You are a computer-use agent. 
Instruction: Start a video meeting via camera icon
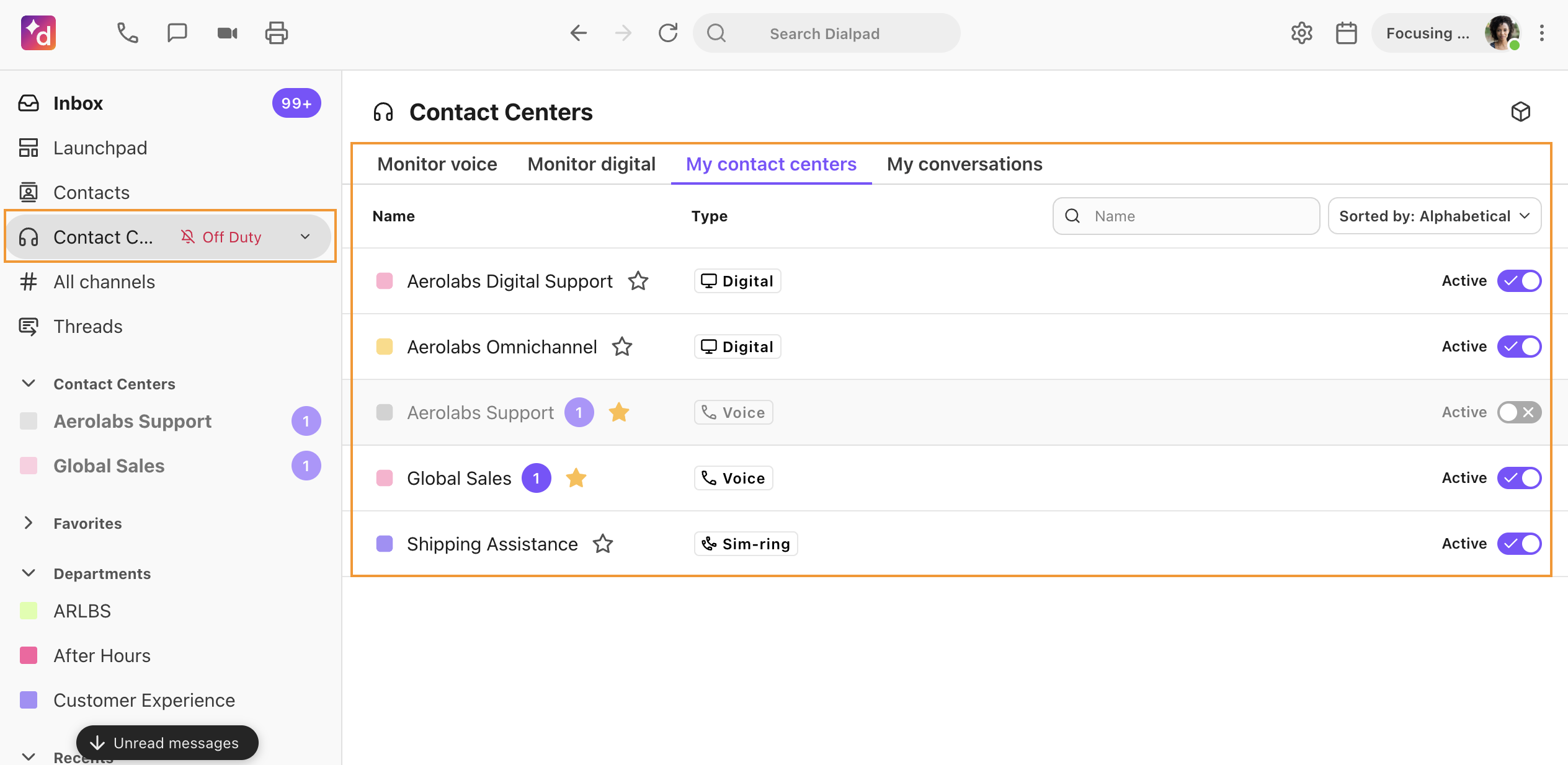point(227,33)
